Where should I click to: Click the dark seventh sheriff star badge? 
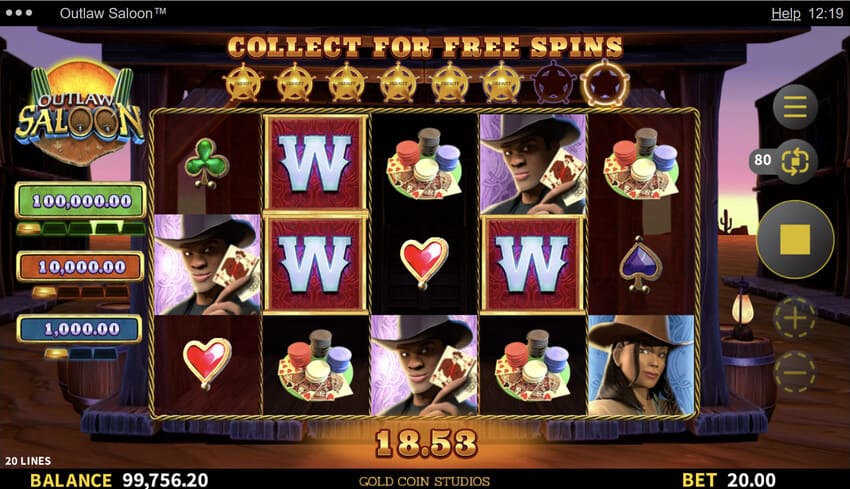click(553, 83)
